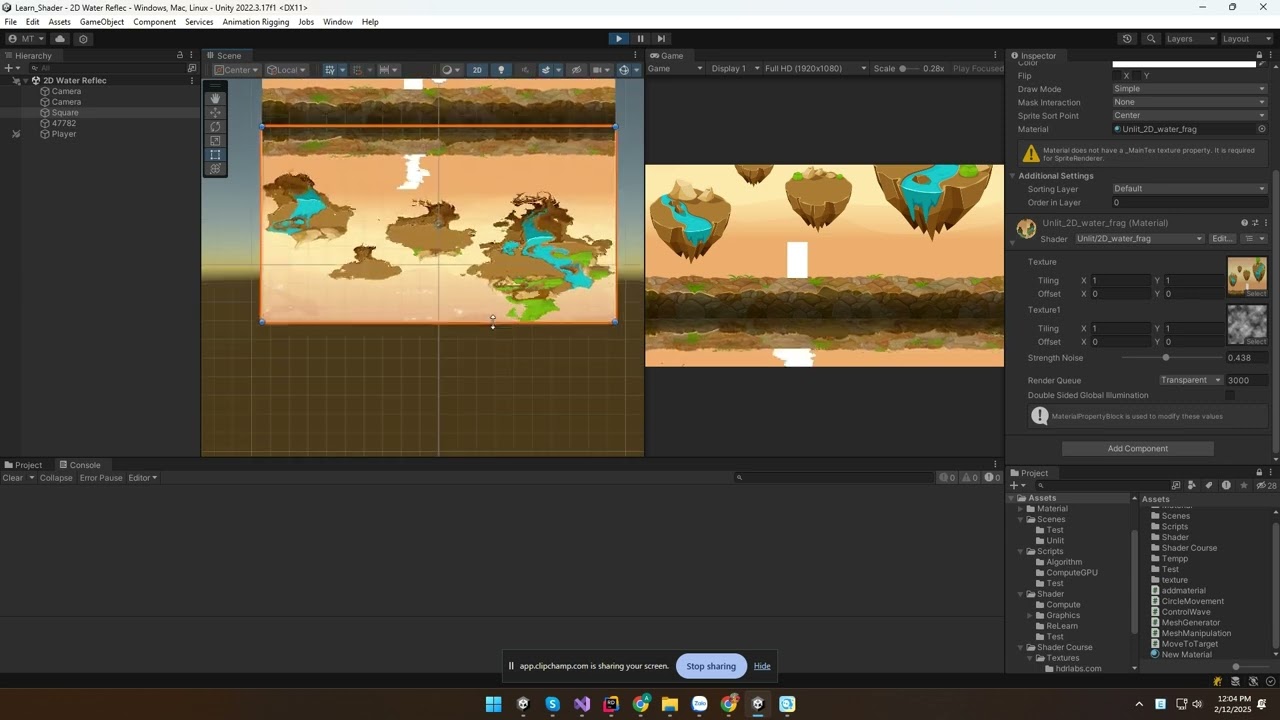This screenshot has width=1280, height=720.
Task: Click the Order in Layer field
Action: [1189, 202]
